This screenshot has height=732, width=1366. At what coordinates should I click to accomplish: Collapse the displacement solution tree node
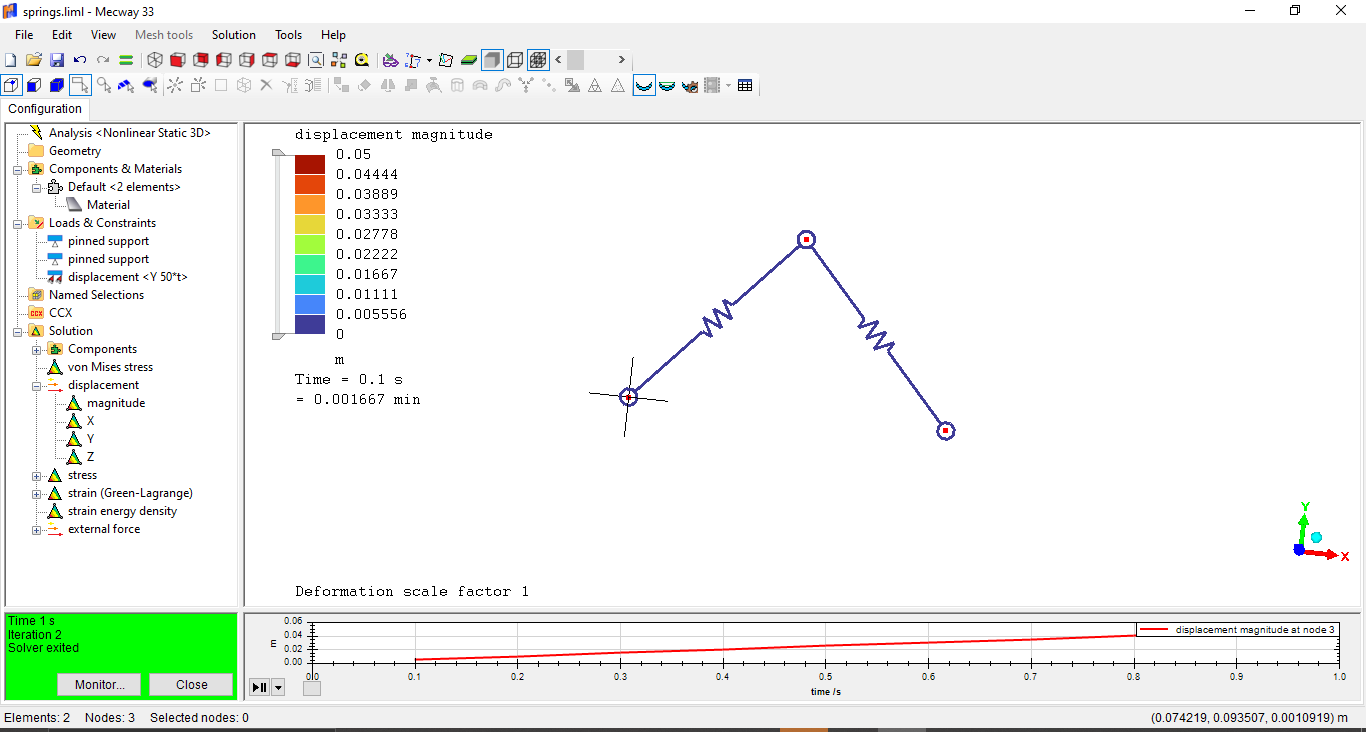[37, 386]
